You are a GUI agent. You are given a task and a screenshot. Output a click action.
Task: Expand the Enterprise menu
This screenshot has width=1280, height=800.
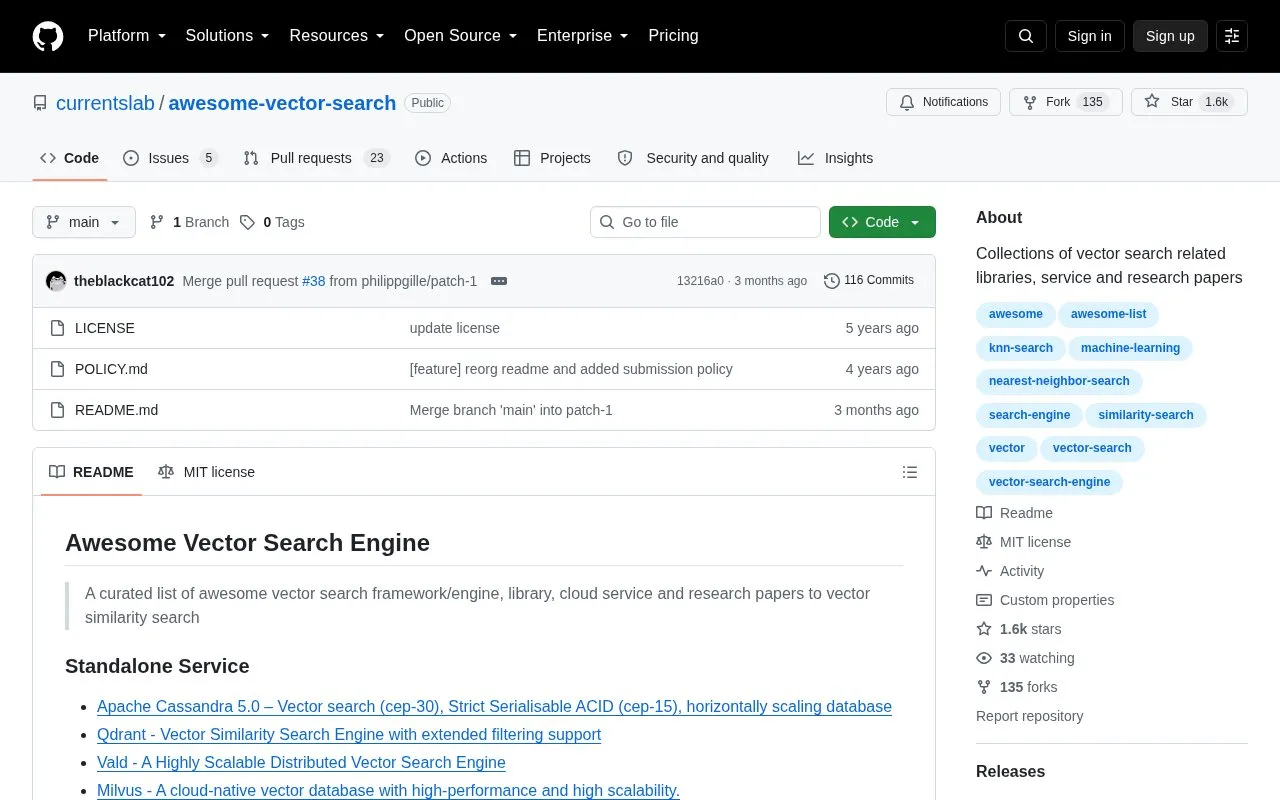pyautogui.click(x=583, y=36)
